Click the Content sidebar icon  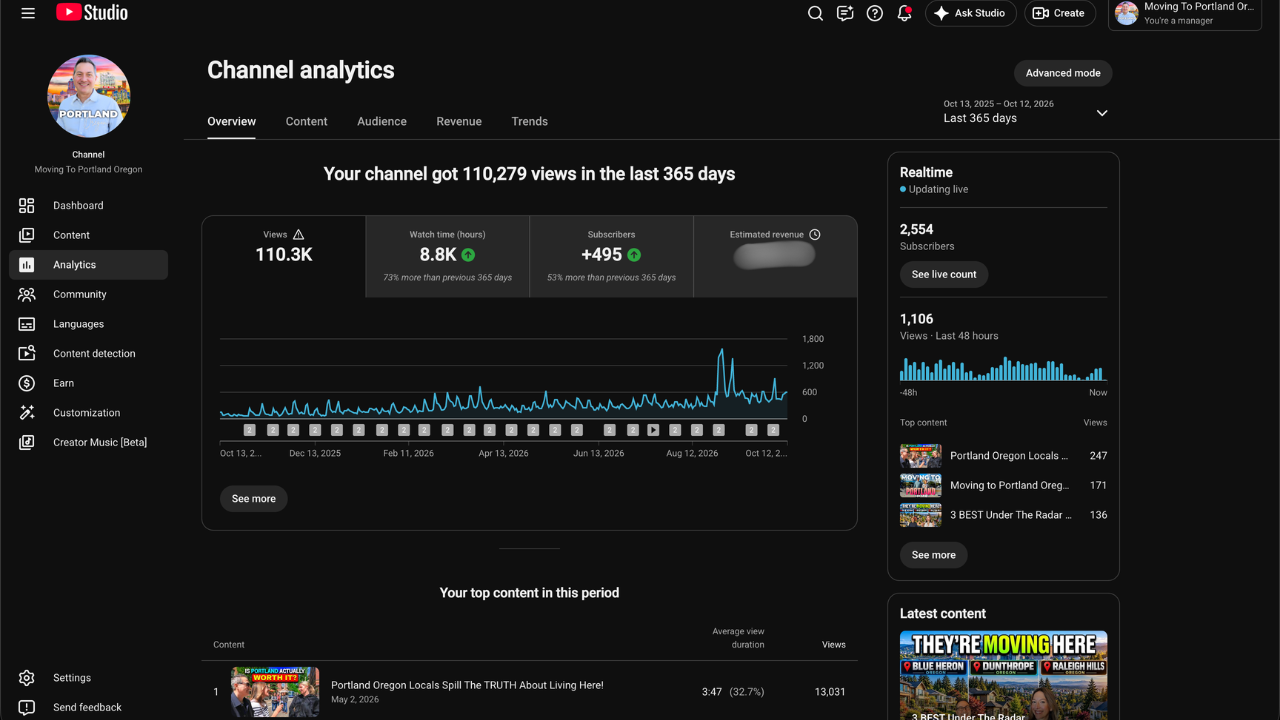coord(27,235)
